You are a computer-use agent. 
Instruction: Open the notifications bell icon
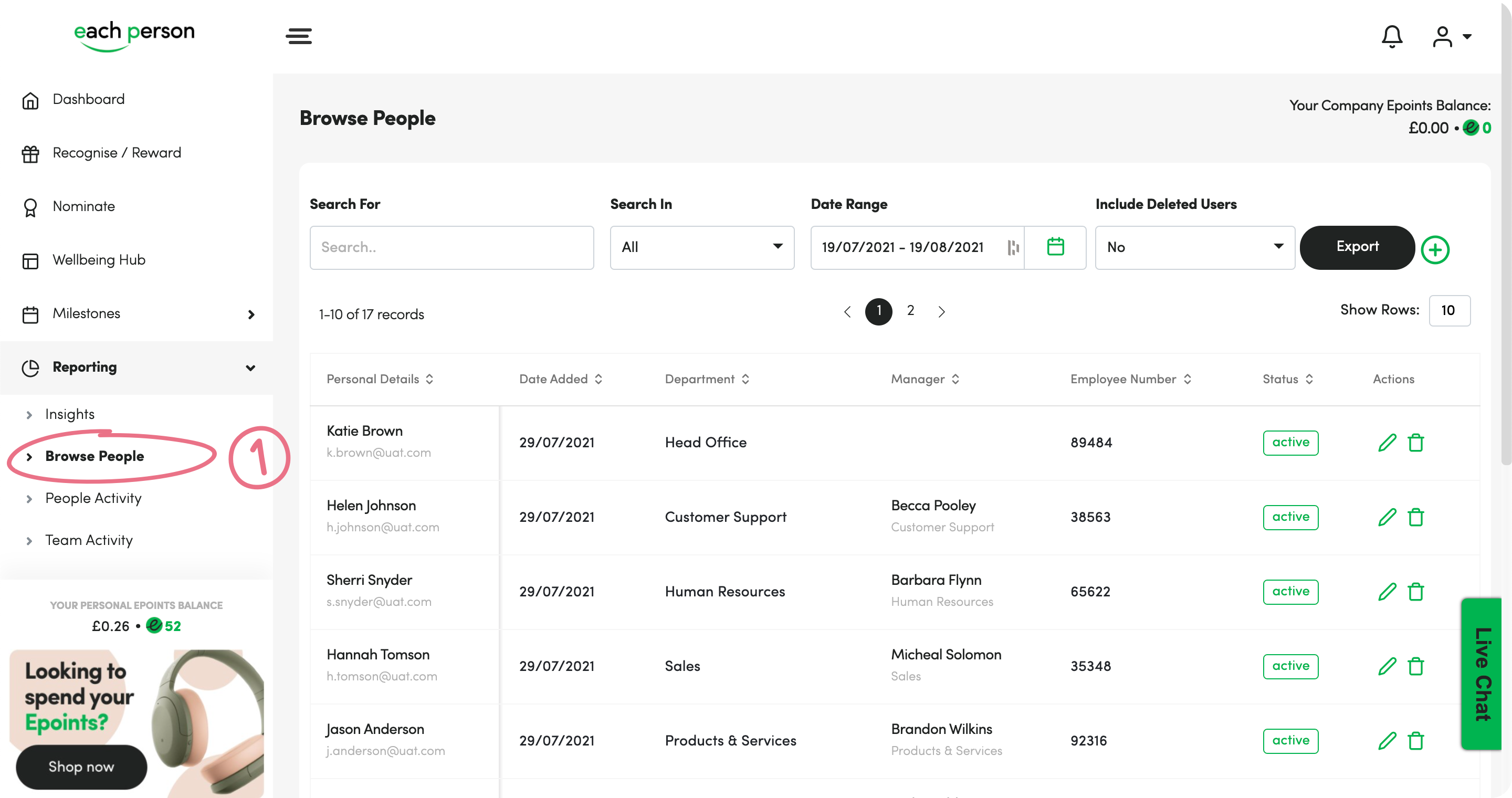[x=1392, y=36]
